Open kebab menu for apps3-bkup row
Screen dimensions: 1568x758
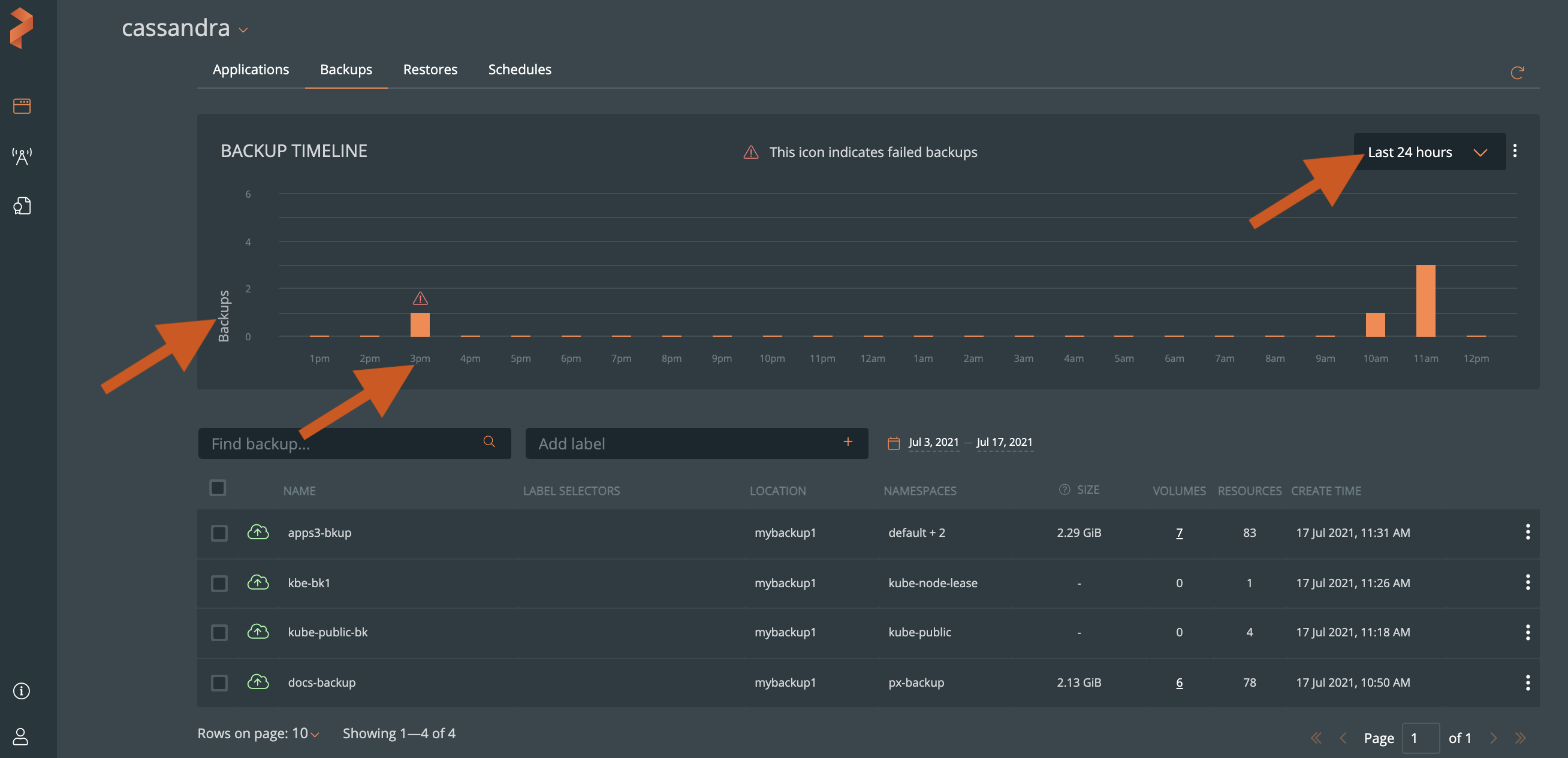[x=1527, y=531]
